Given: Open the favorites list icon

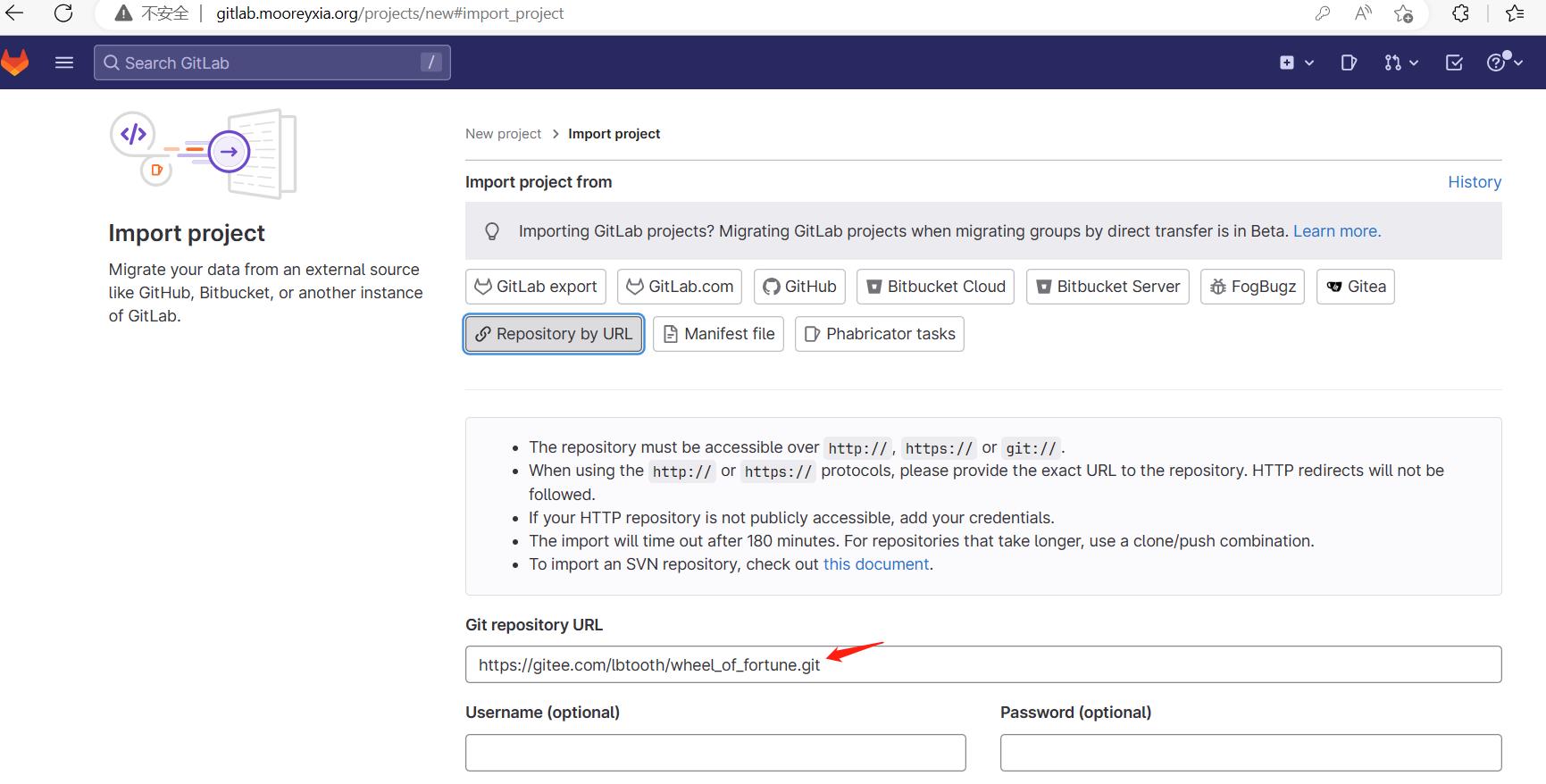Looking at the screenshot, I should pyautogui.click(x=1515, y=13).
